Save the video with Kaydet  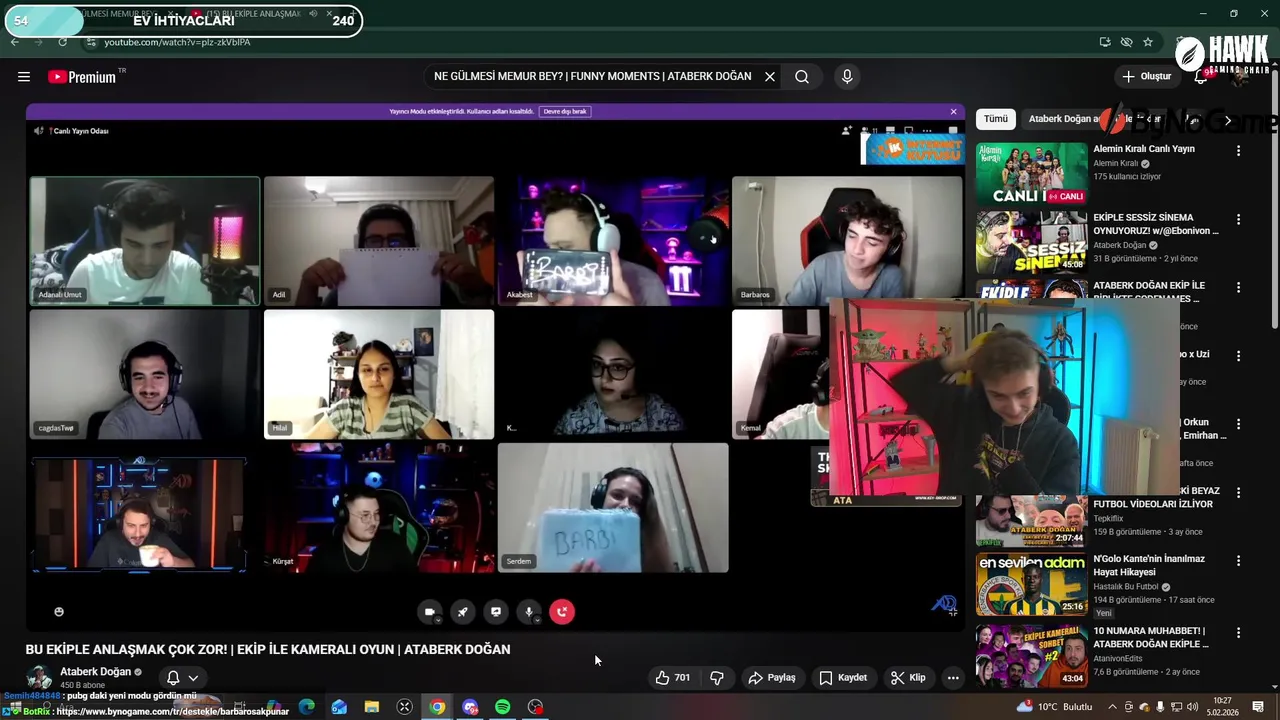tap(843, 678)
